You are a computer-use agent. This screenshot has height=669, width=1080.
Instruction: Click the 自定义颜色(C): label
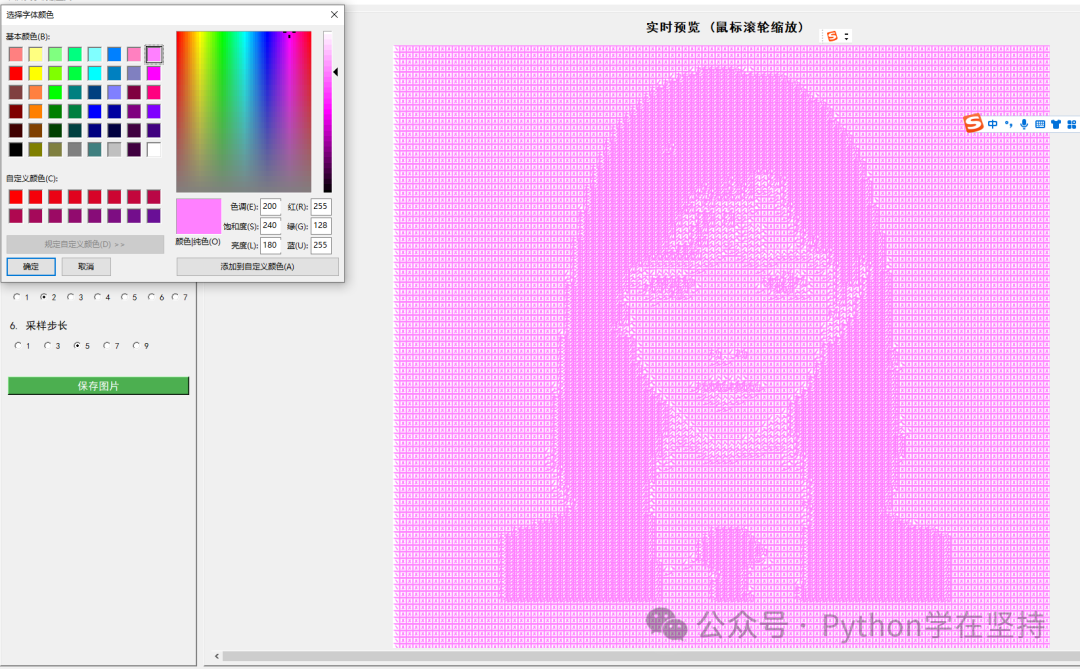[32, 178]
